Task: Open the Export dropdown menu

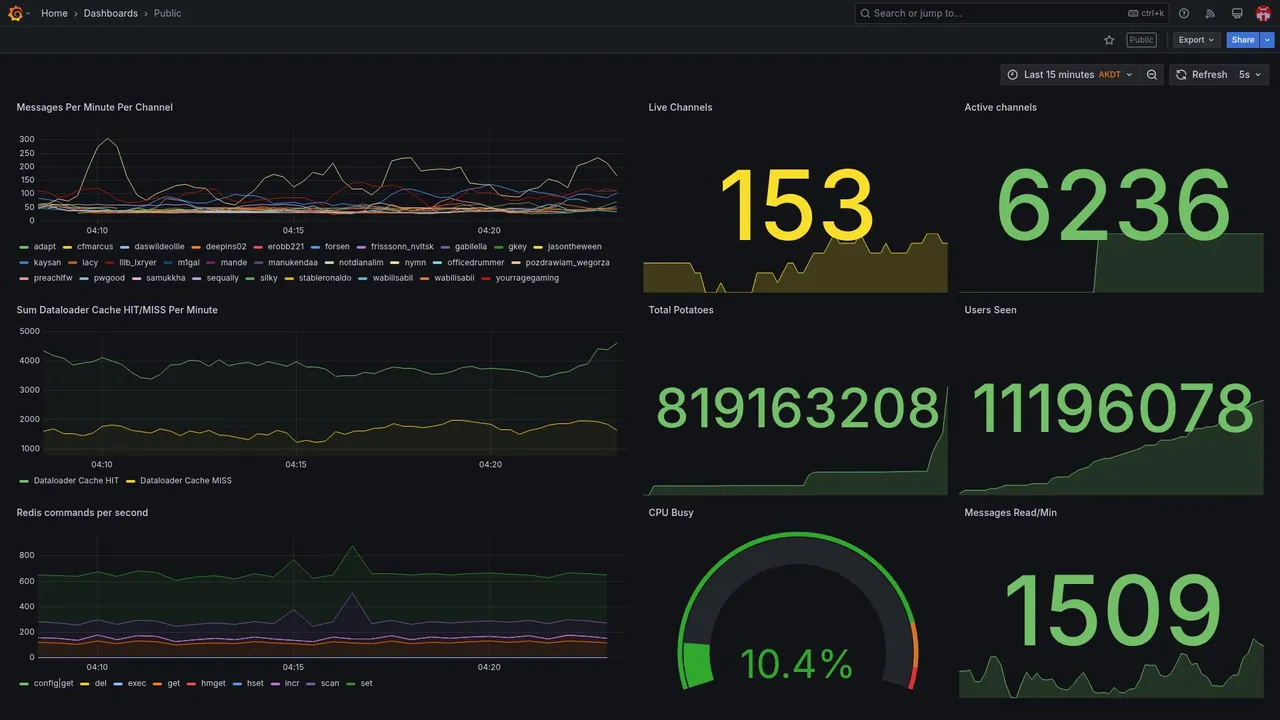Action: point(1196,40)
